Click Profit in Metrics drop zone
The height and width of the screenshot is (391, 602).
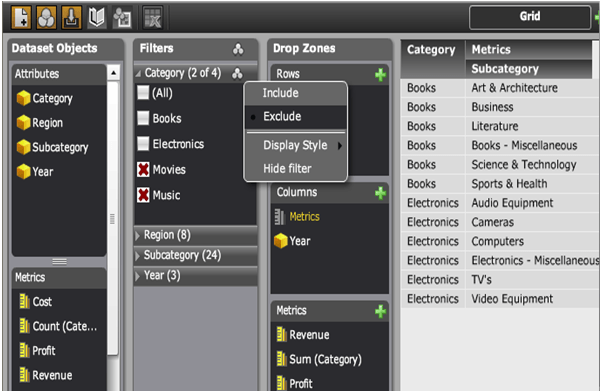click(294, 383)
